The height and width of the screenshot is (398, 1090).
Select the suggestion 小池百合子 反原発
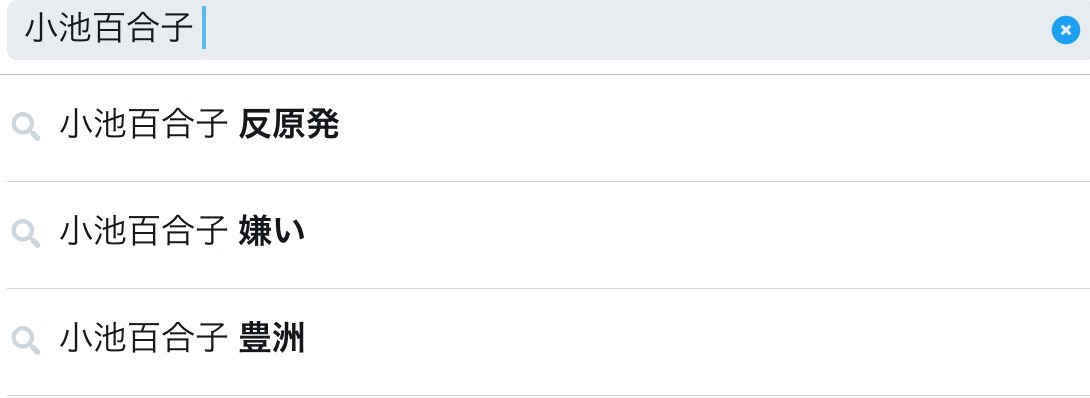click(x=548, y=128)
